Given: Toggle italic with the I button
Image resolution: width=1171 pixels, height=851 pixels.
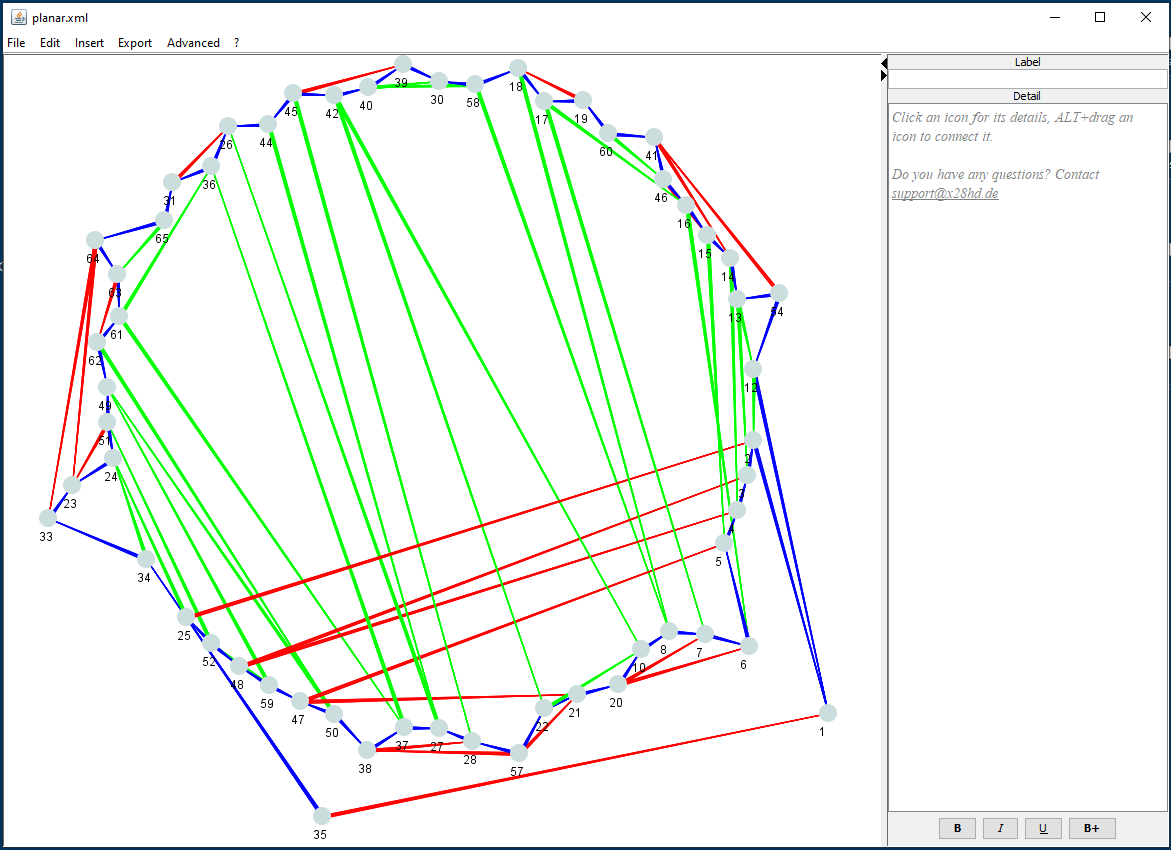Looking at the screenshot, I should coord(1000,828).
